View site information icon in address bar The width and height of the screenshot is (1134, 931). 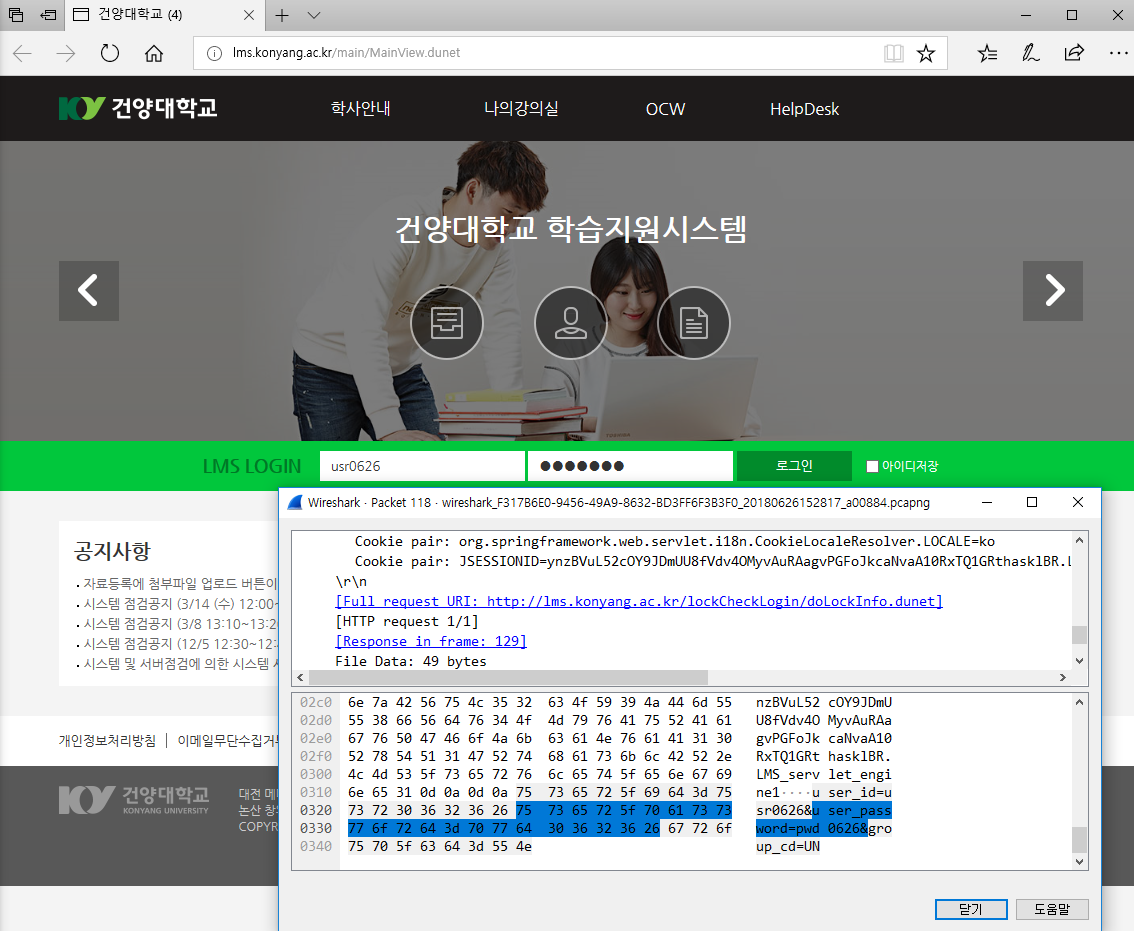(214, 53)
